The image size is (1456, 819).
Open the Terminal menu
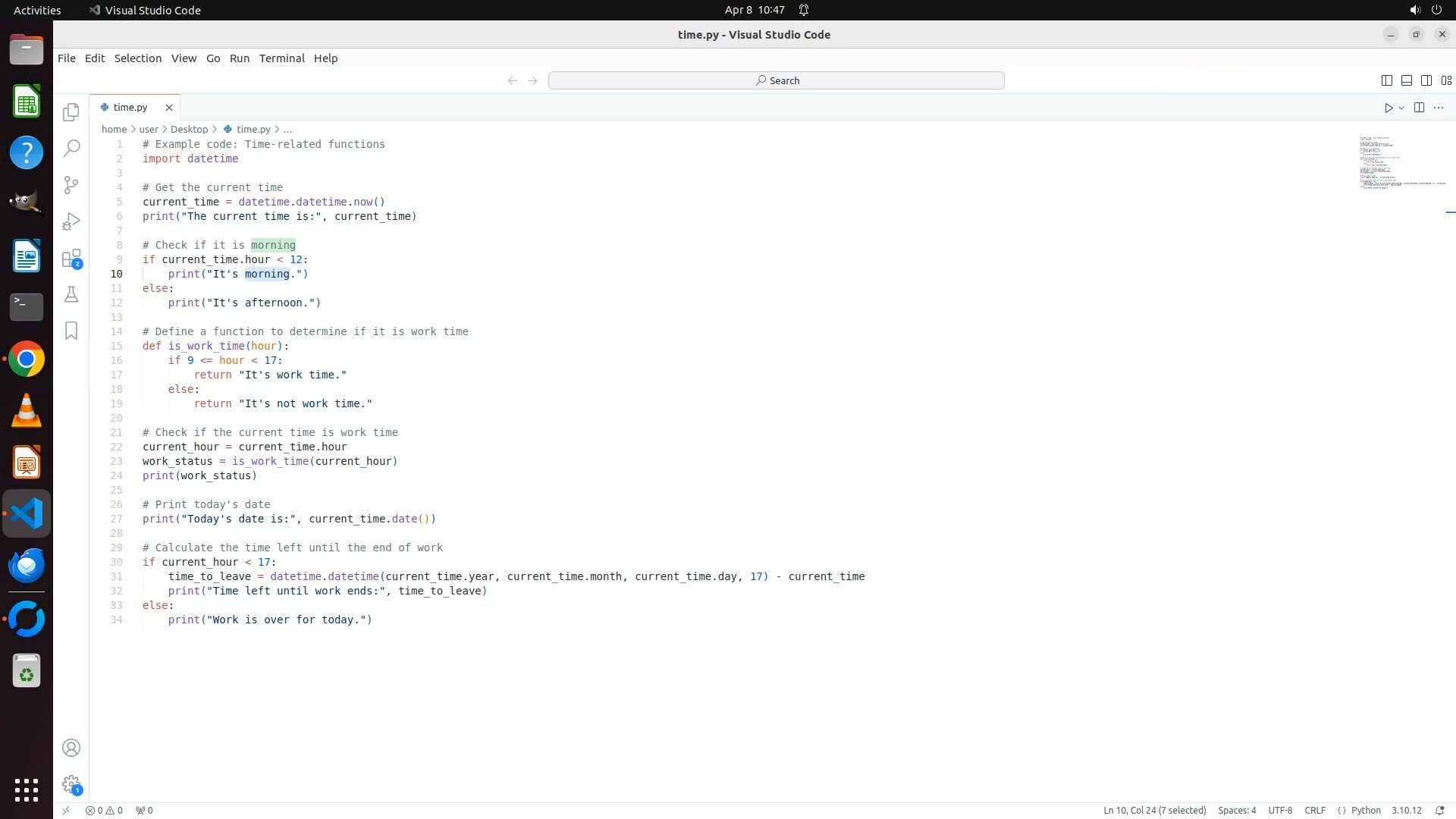click(281, 58)
